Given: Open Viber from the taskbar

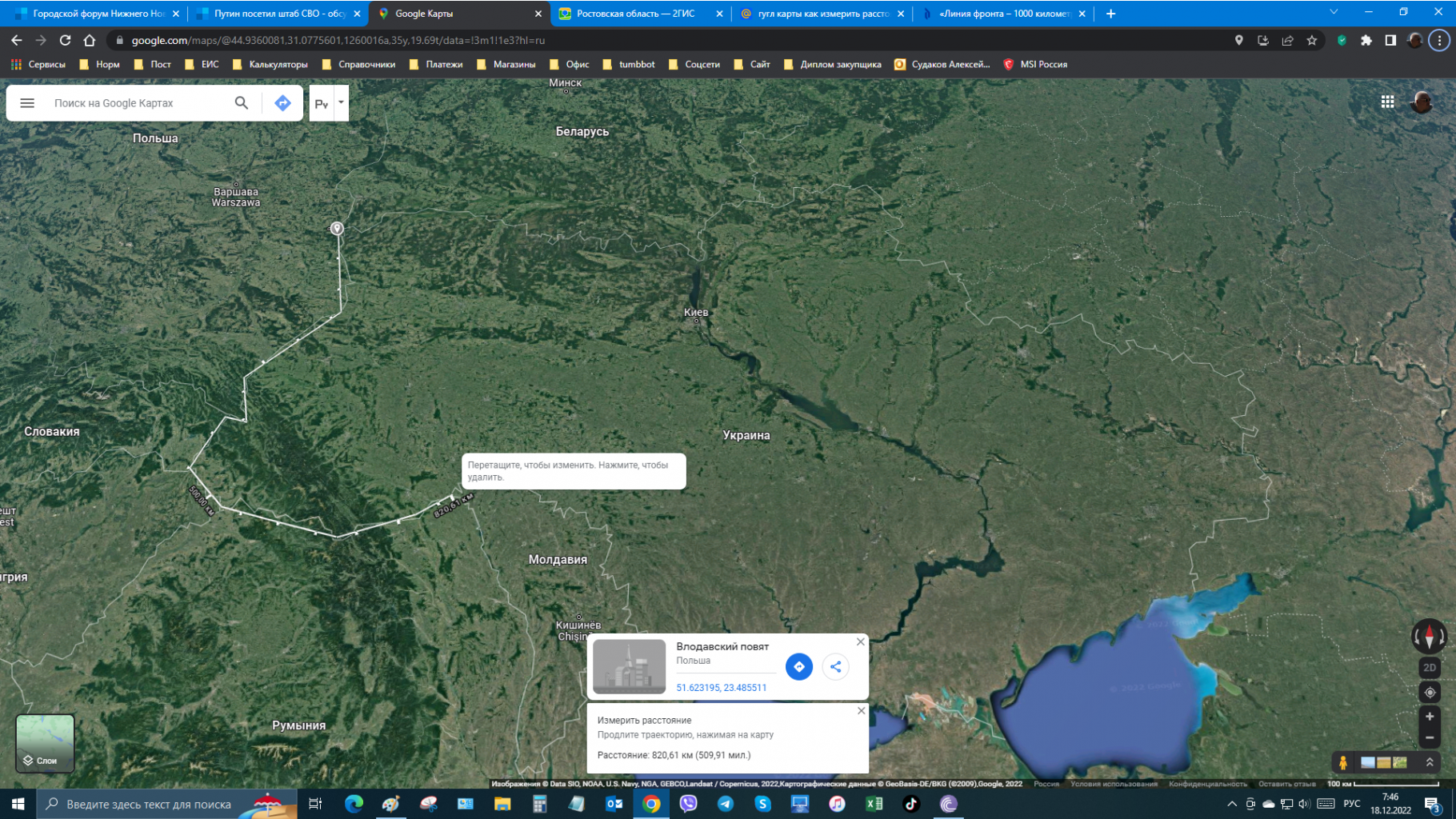Looking at the screenshot, I should (x=688, y=804).
